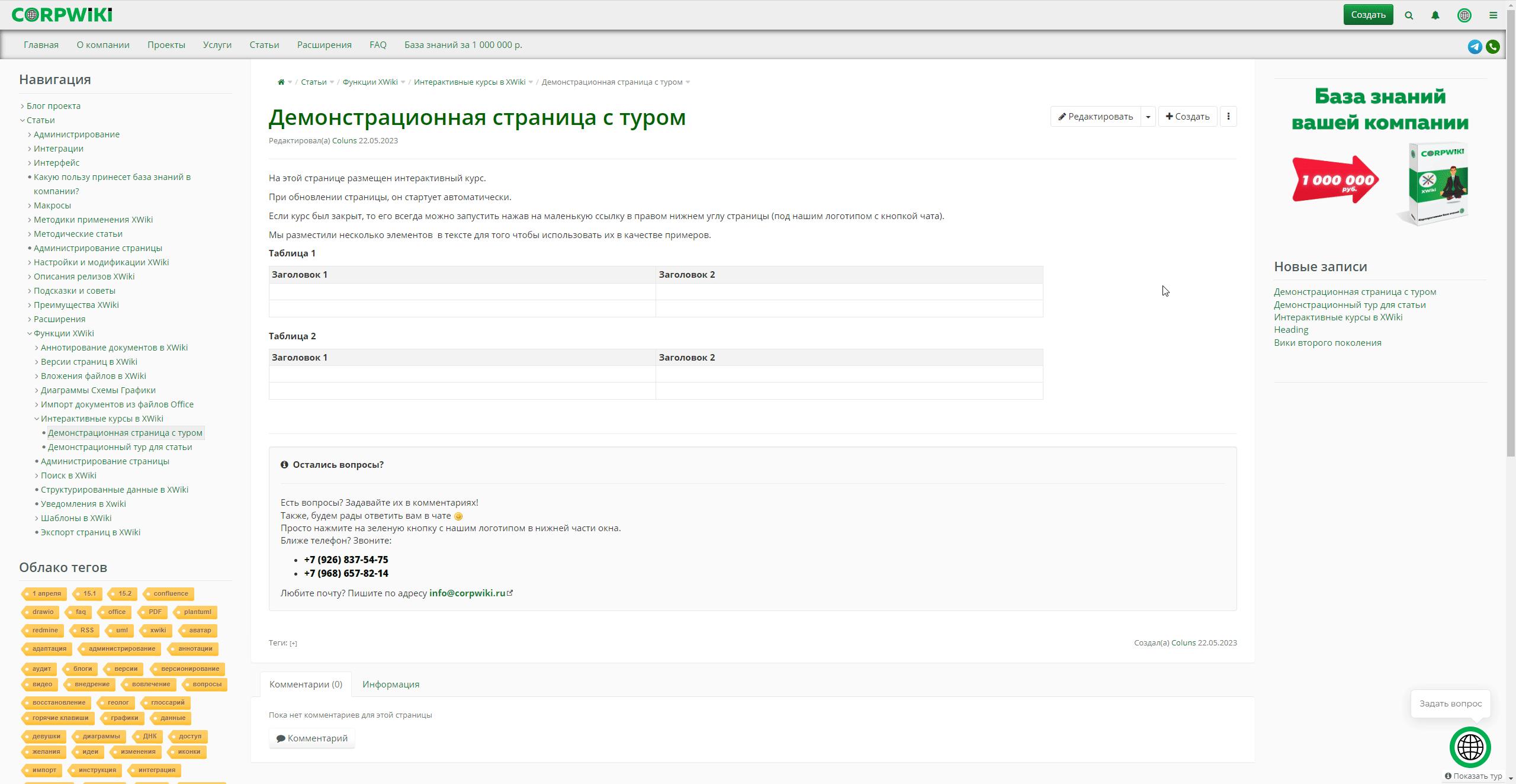Open the hamburger drawer menu
This screenshot has height=784, width=1516.
tap(1493, 15)
